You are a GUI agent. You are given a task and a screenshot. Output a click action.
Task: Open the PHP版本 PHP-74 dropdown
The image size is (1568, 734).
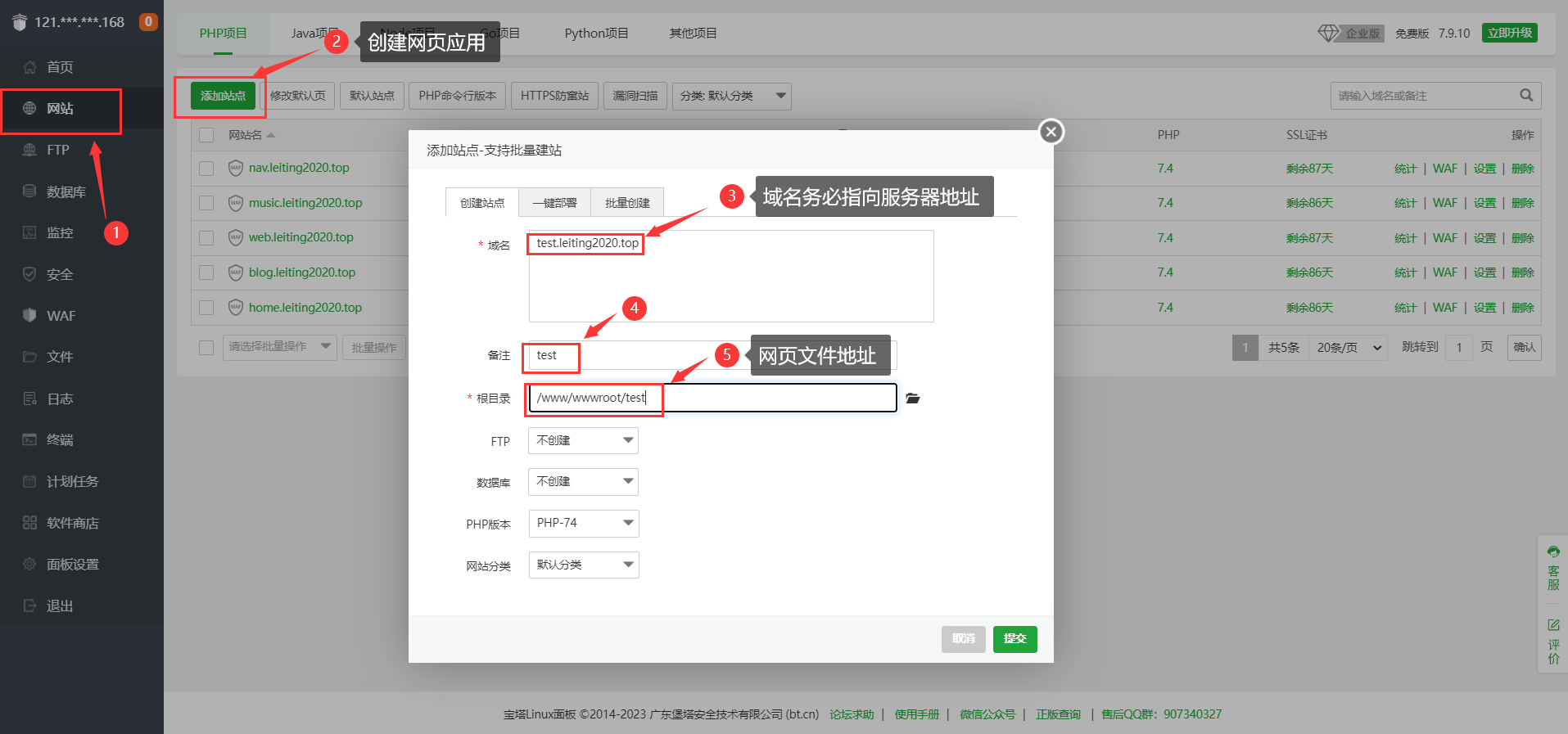point(583,523)
